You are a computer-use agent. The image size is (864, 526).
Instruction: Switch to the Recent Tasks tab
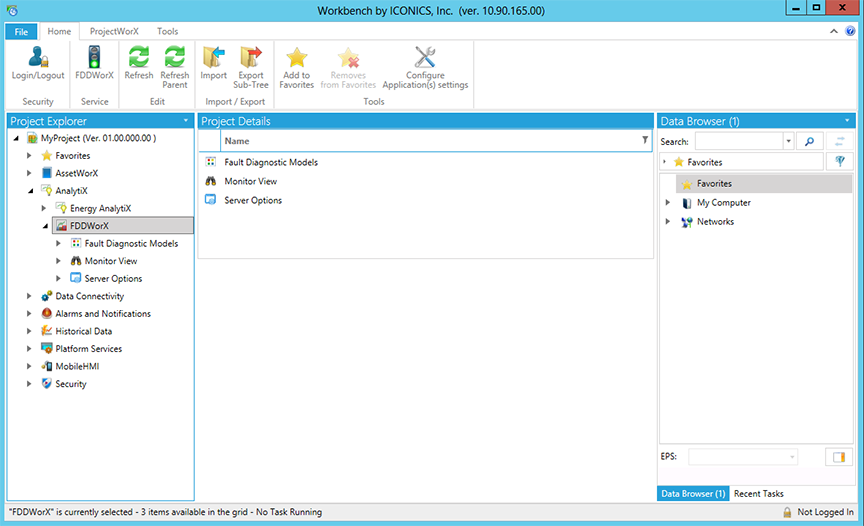point(759,494)
